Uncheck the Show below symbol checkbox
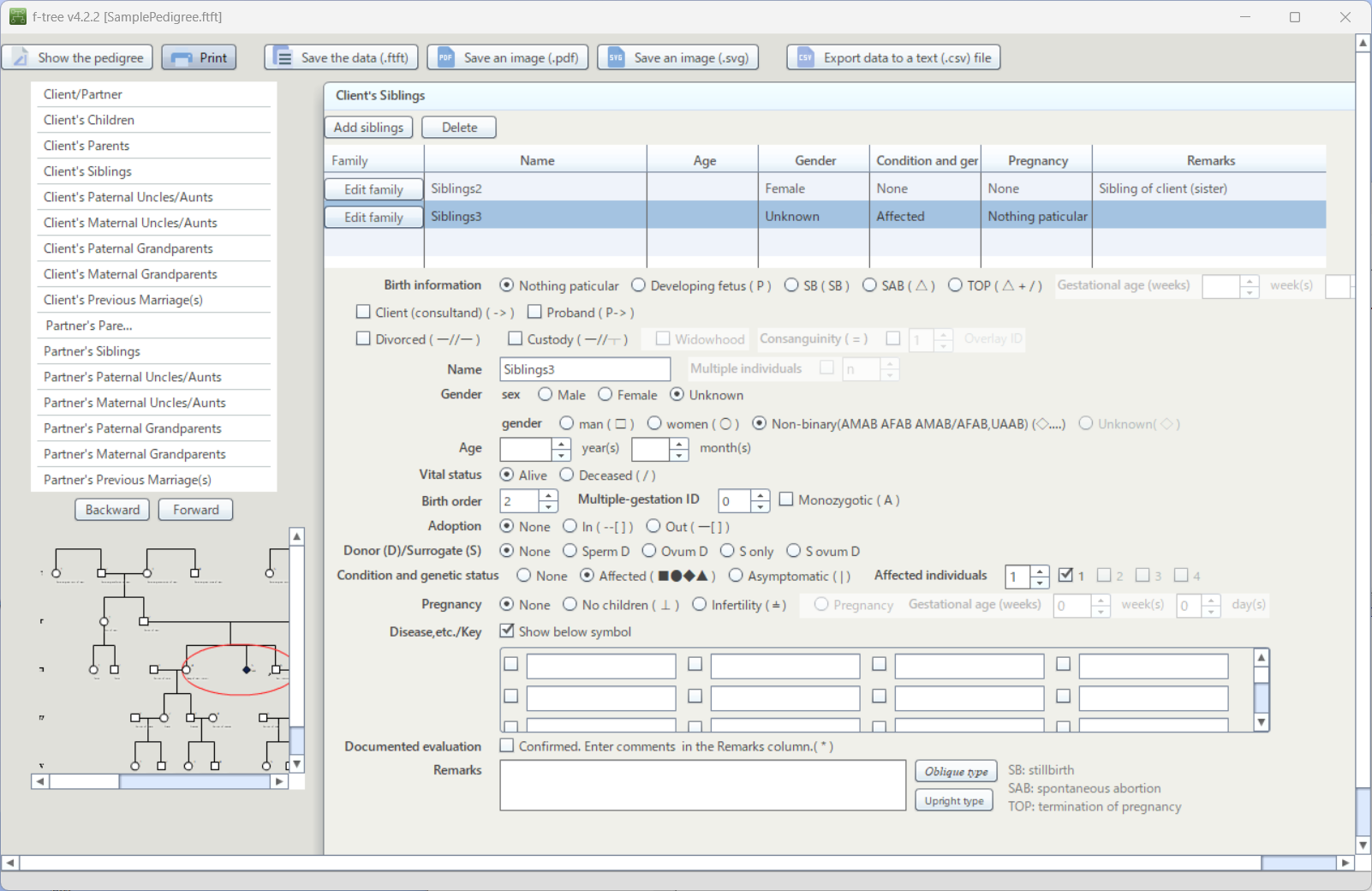 (x=507, y=631)
